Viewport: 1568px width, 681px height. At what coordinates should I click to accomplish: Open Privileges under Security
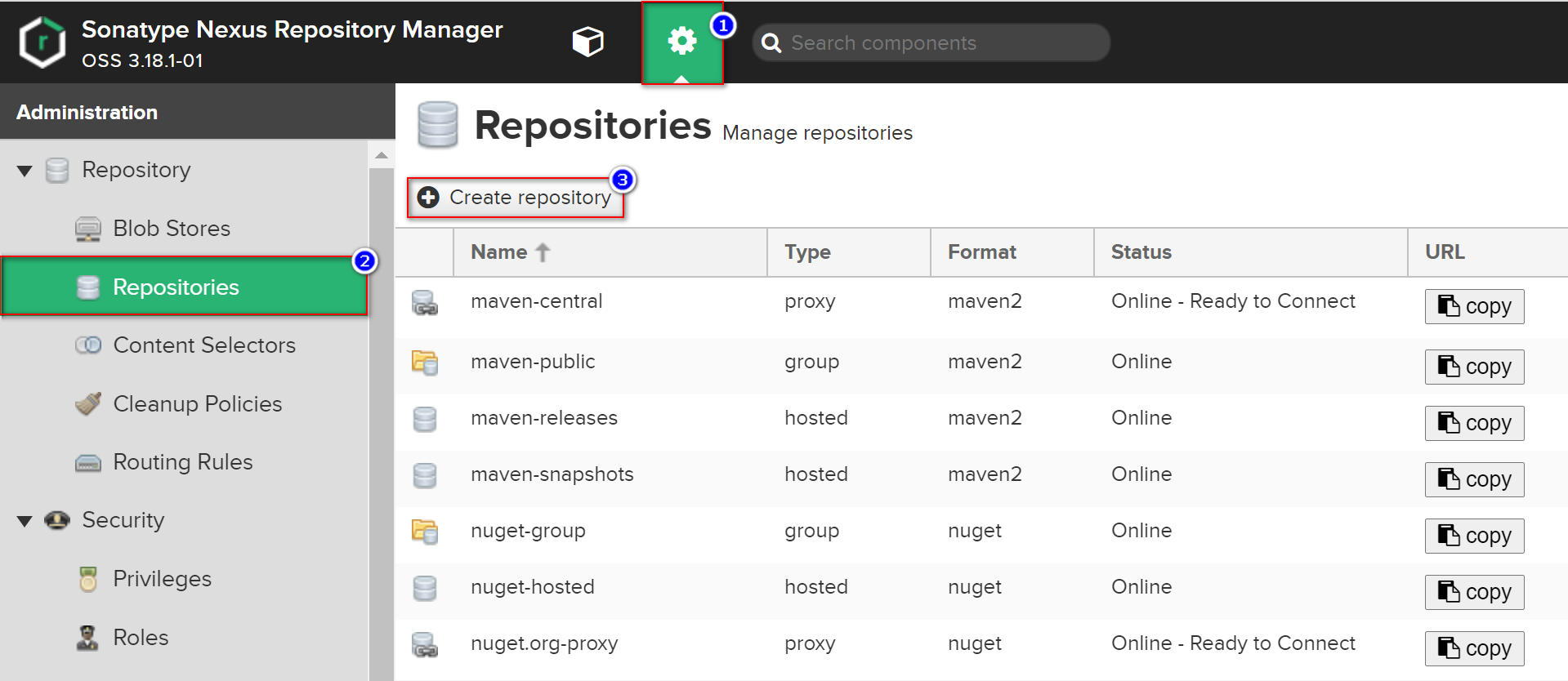click(x=163, y=579)
